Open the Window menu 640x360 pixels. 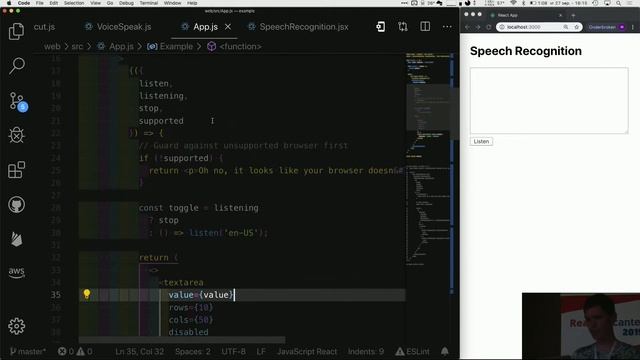pyautogui.click(x=172, y=3)
